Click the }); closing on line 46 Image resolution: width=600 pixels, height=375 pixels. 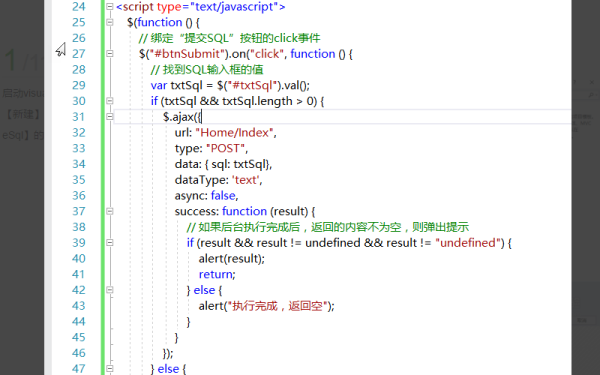pyautogui.click(x=168, y=353)
